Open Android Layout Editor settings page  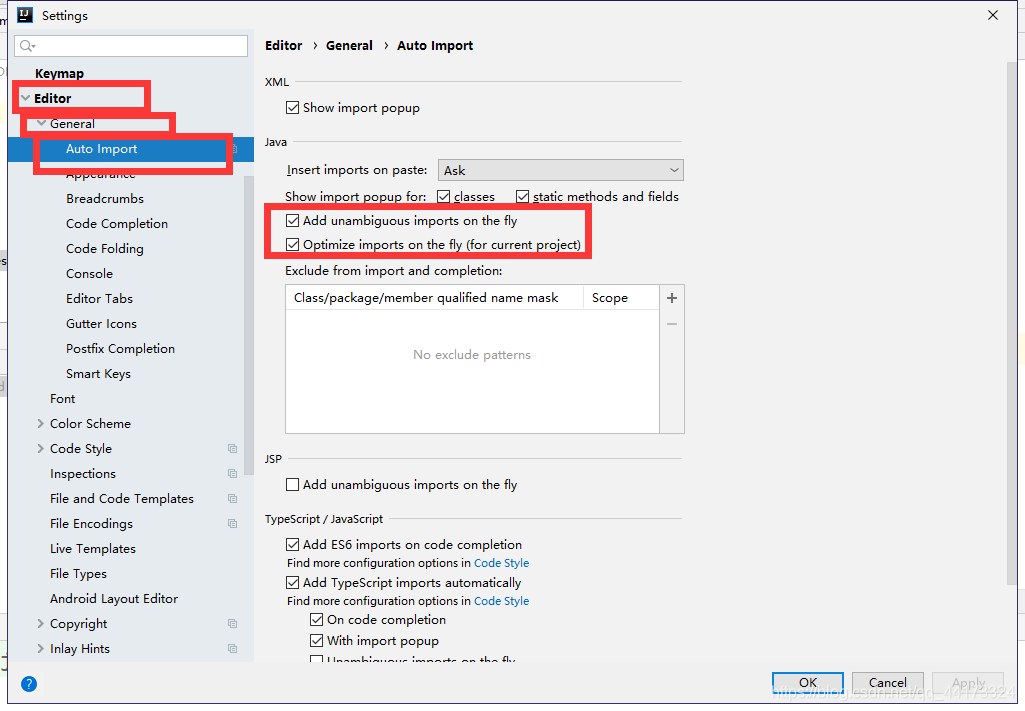[114, 599]
